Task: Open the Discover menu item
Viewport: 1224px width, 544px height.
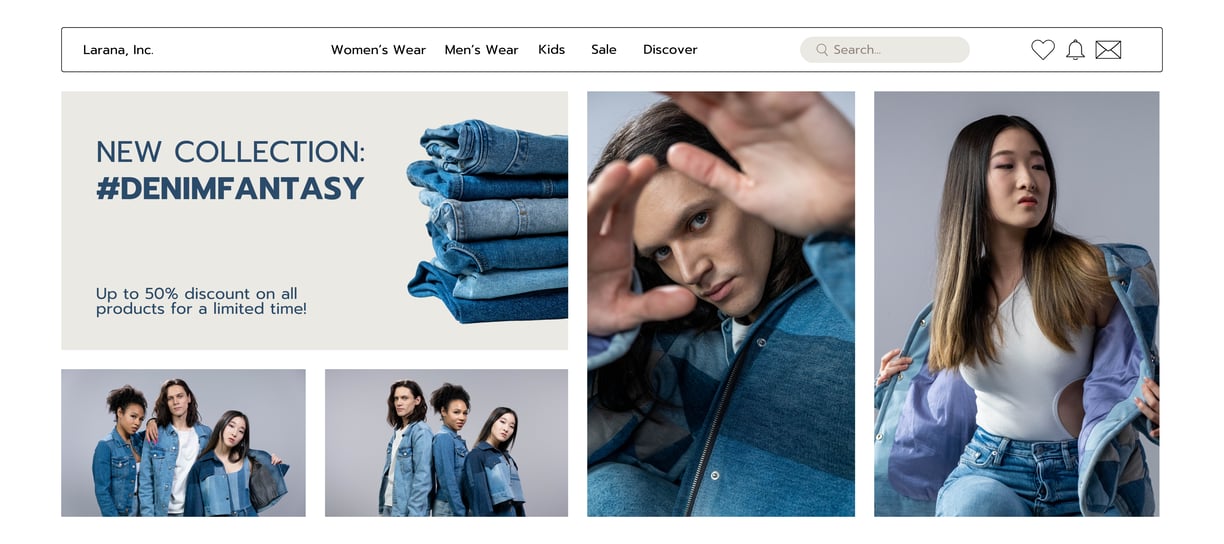Action: click(x=670, y=50)
